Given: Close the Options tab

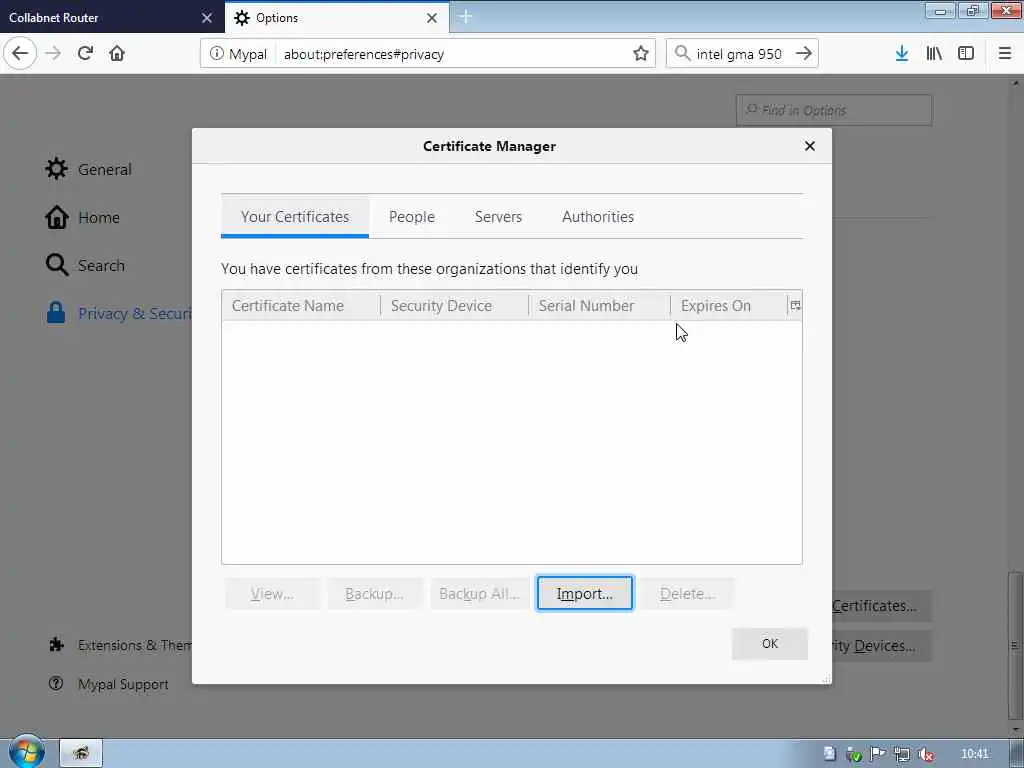Looking at the screenshot, I should pyautogui.click(x=432, y=18).
